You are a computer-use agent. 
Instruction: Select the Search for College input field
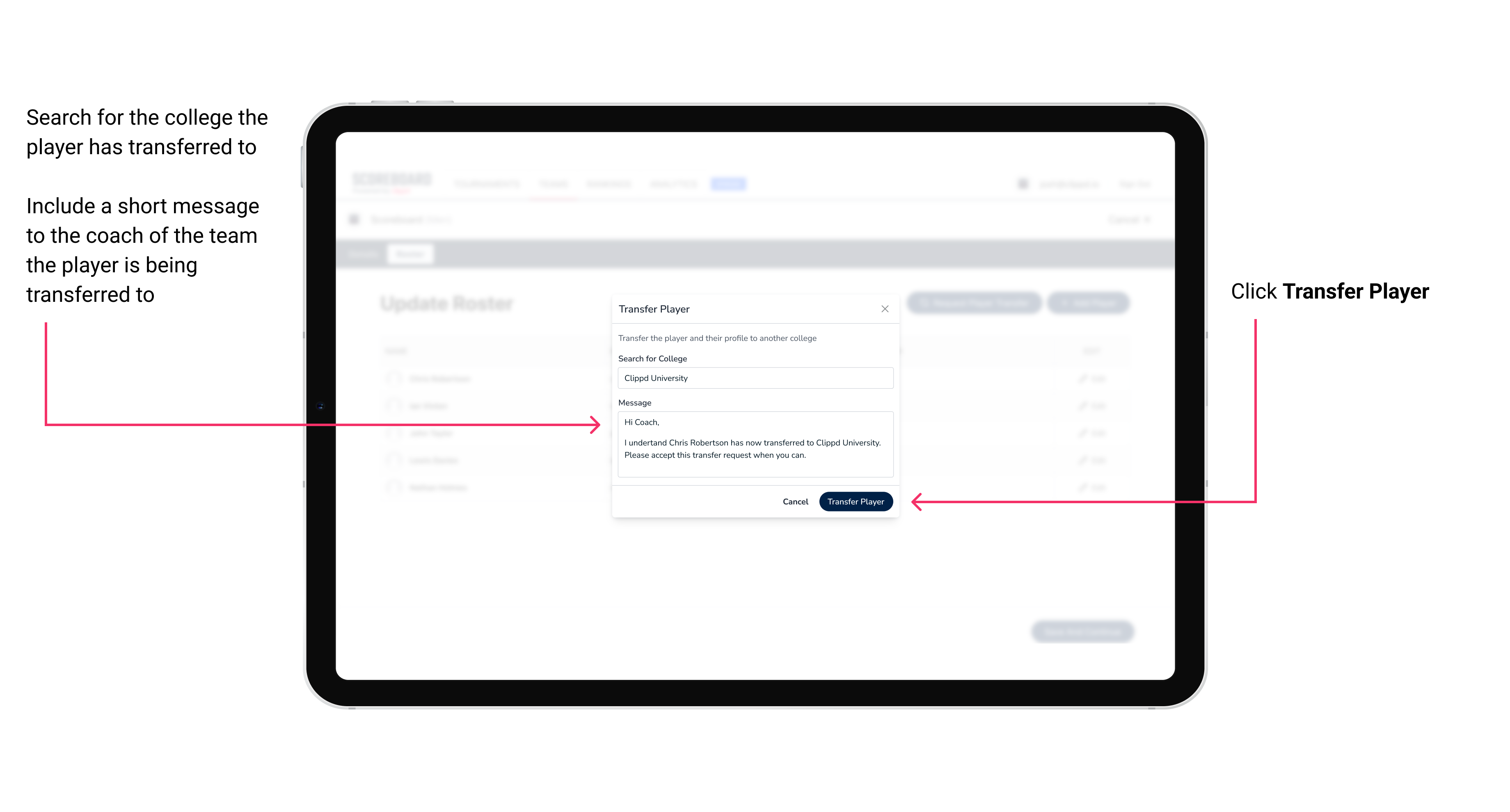coord(753,378)
